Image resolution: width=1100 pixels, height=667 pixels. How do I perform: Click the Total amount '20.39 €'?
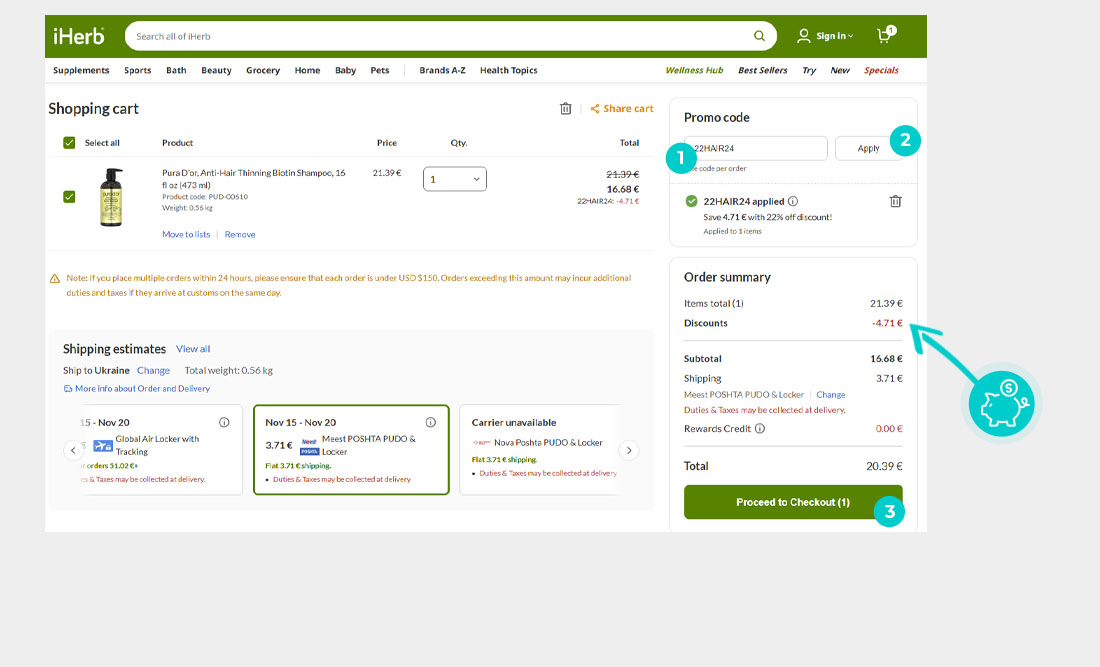point(884,466)
